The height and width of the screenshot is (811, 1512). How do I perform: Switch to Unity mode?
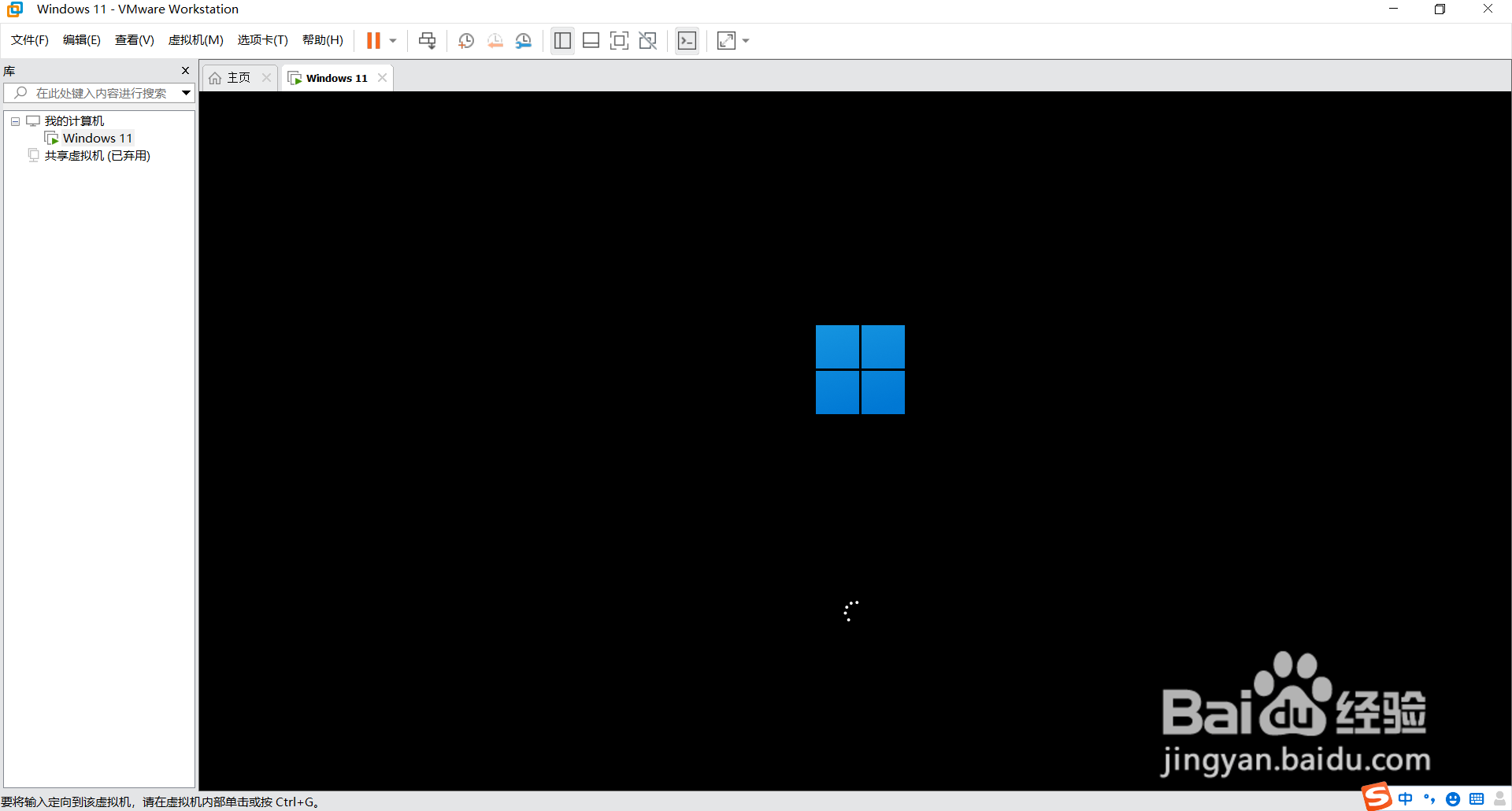coord(647,41)
